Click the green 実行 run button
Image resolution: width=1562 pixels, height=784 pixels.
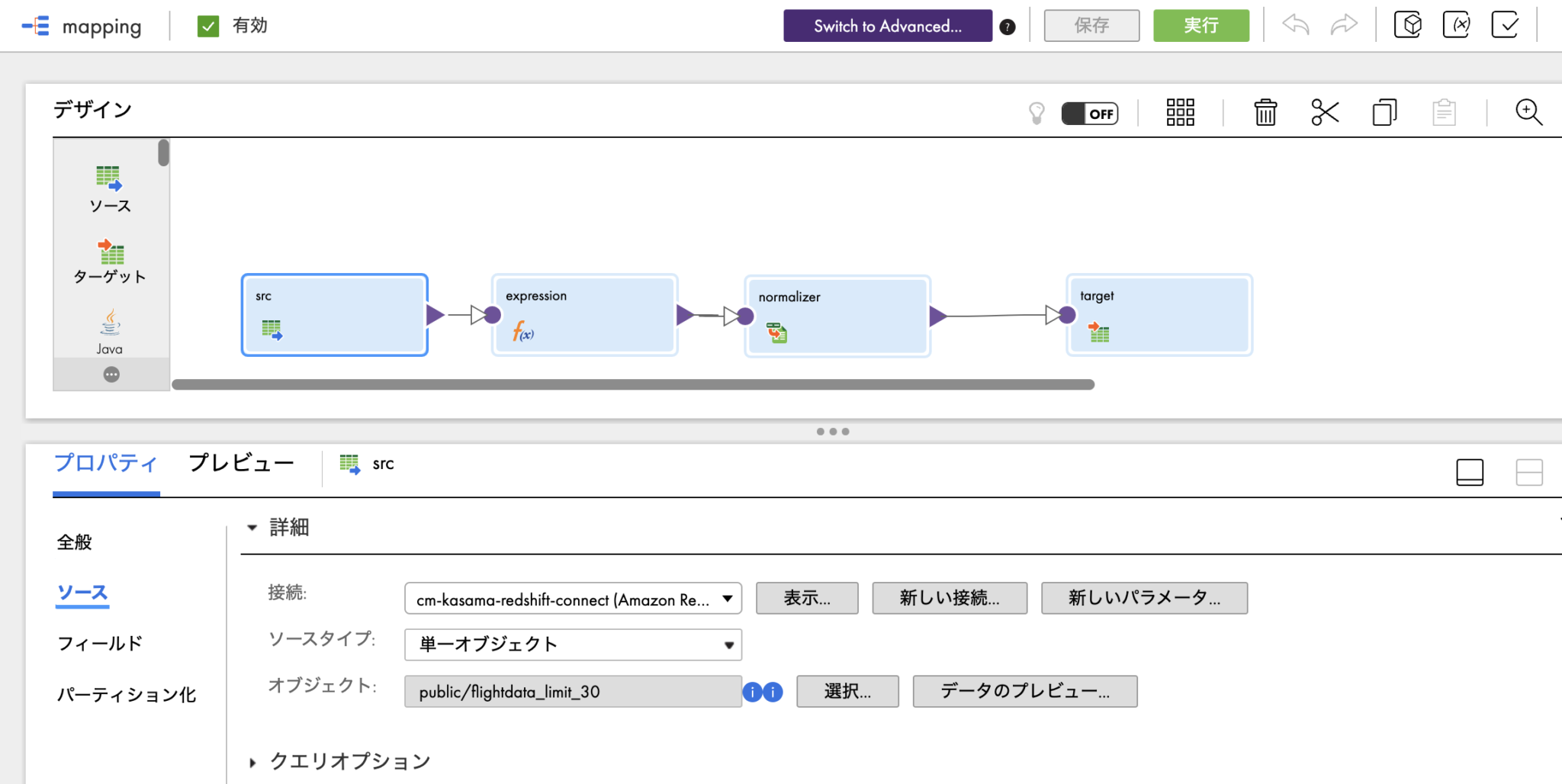tap(1200, 25)
